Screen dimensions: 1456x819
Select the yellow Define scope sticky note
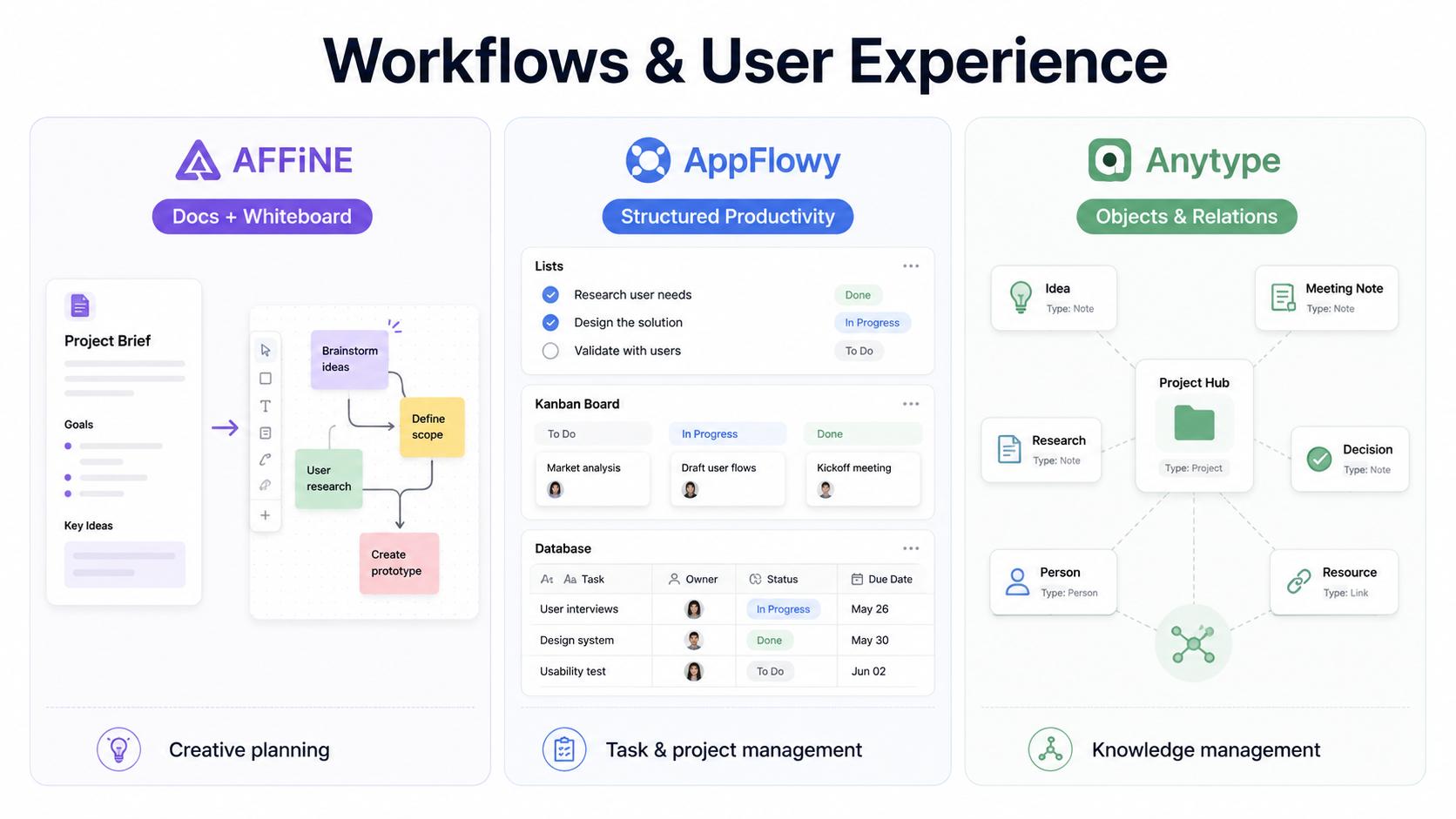tap(432, 426)
